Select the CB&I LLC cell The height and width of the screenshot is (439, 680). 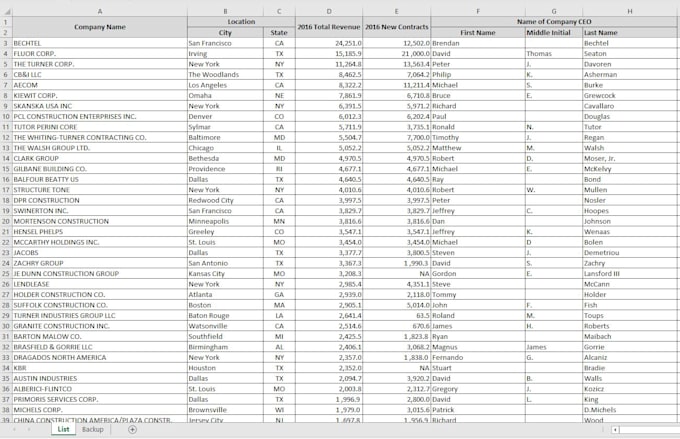[100, 75]
